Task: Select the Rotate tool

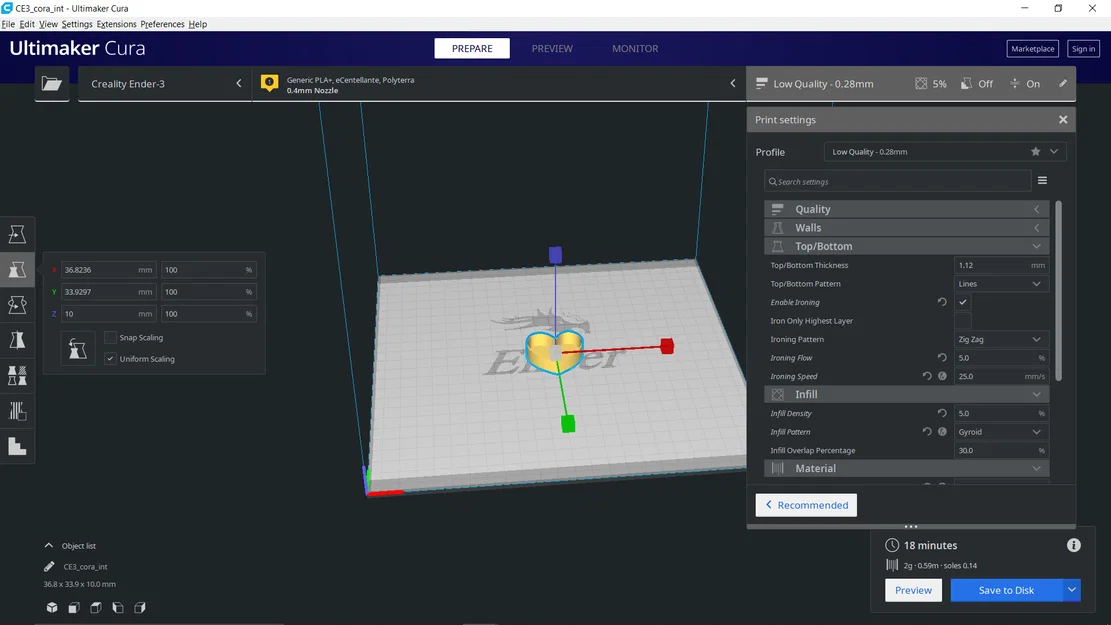Action: (x=17, y=305)
